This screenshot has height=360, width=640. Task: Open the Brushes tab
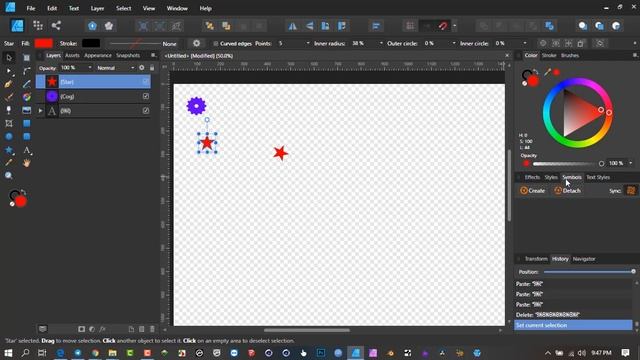(570, 56)
